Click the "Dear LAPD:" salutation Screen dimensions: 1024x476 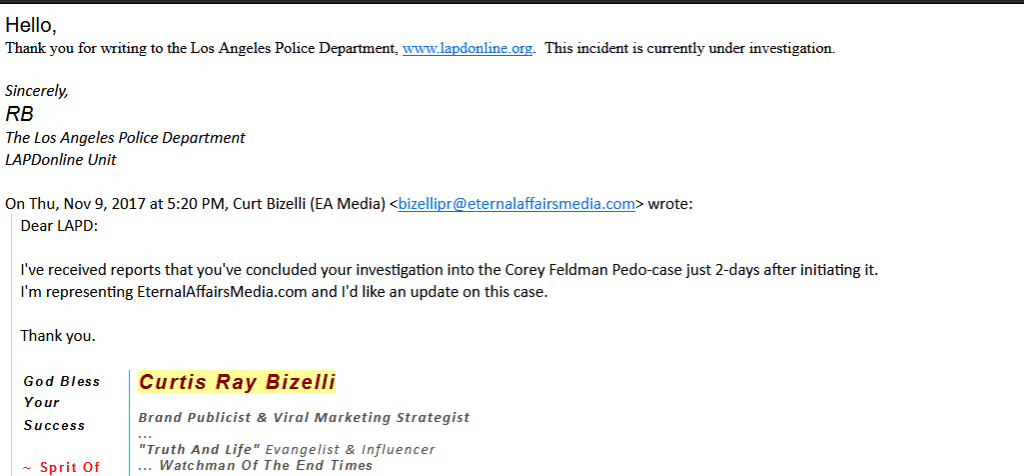[x=60, y=226]
